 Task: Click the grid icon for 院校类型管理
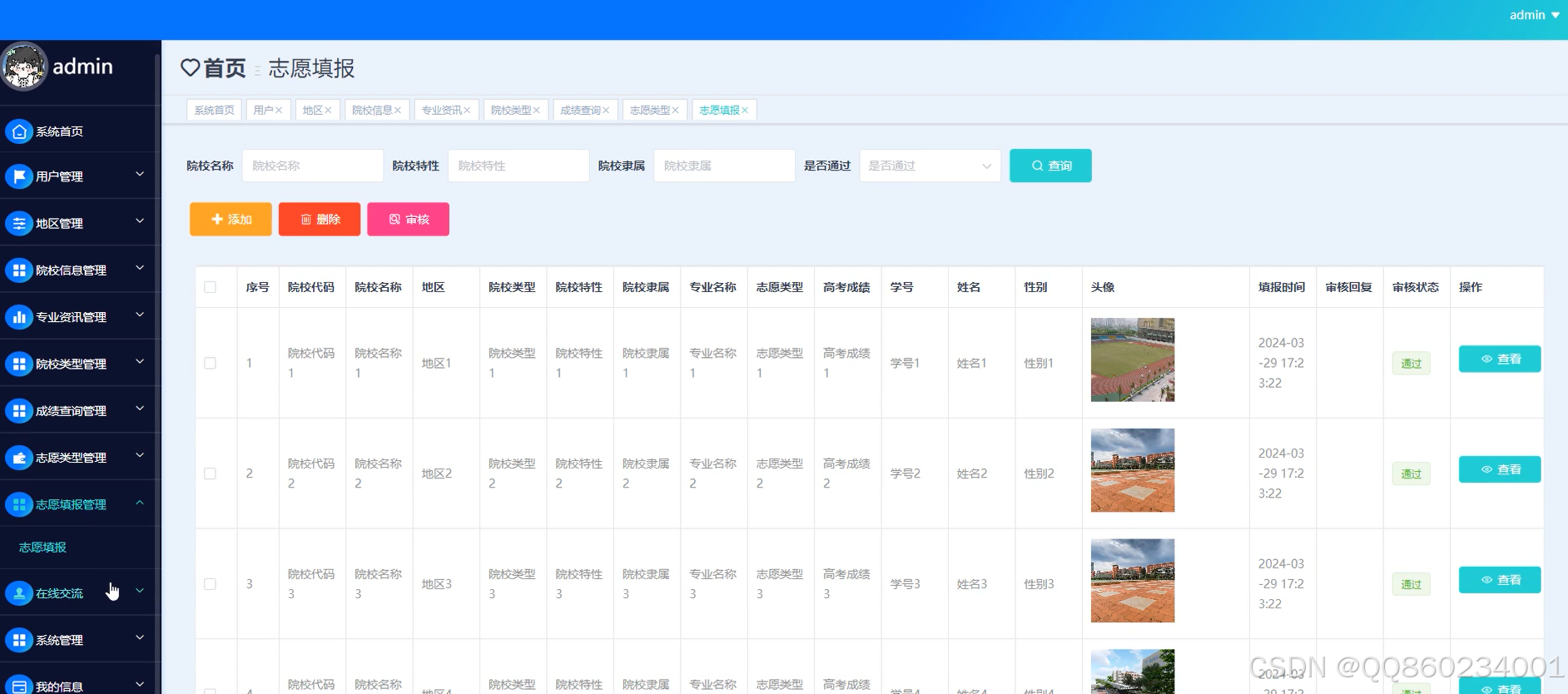click(18, 364)
